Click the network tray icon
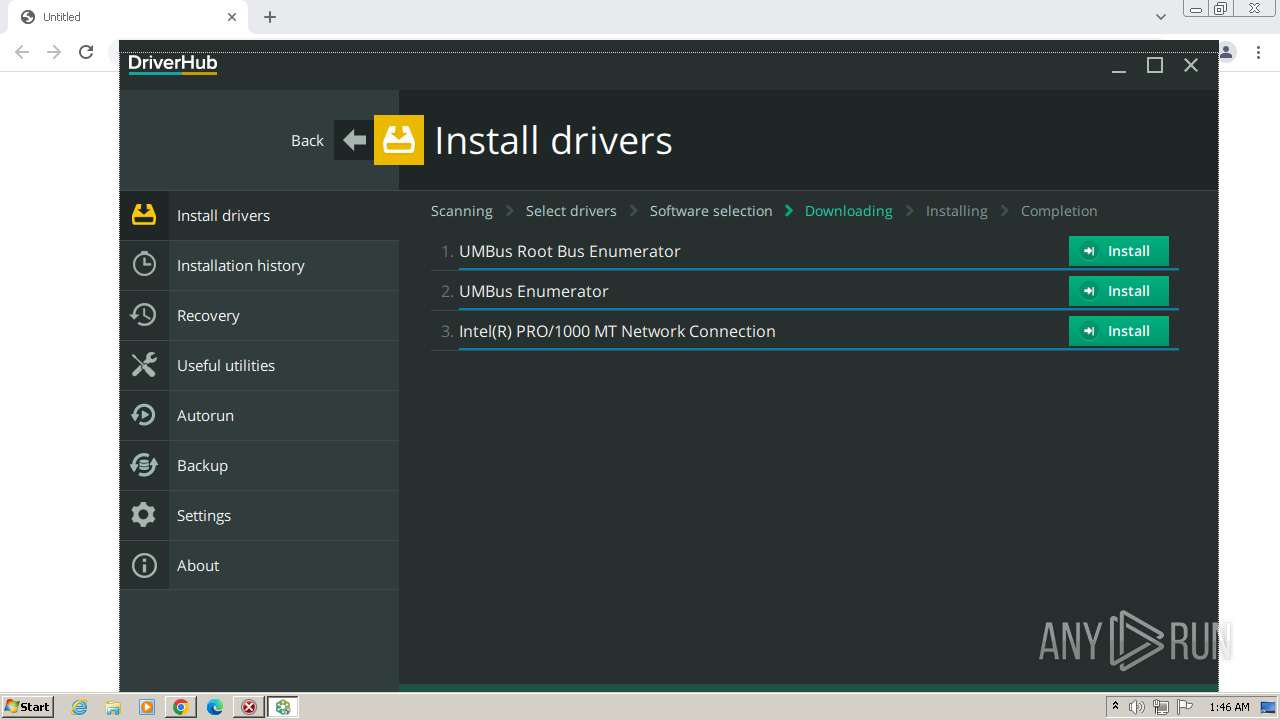The image size is (1280, 720). tap(1161, 707)
